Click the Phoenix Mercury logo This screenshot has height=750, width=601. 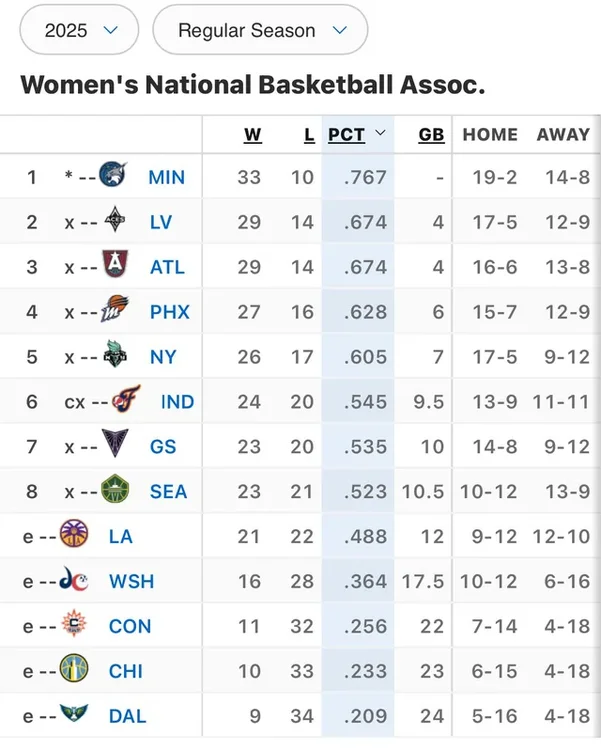click(116, 311)
